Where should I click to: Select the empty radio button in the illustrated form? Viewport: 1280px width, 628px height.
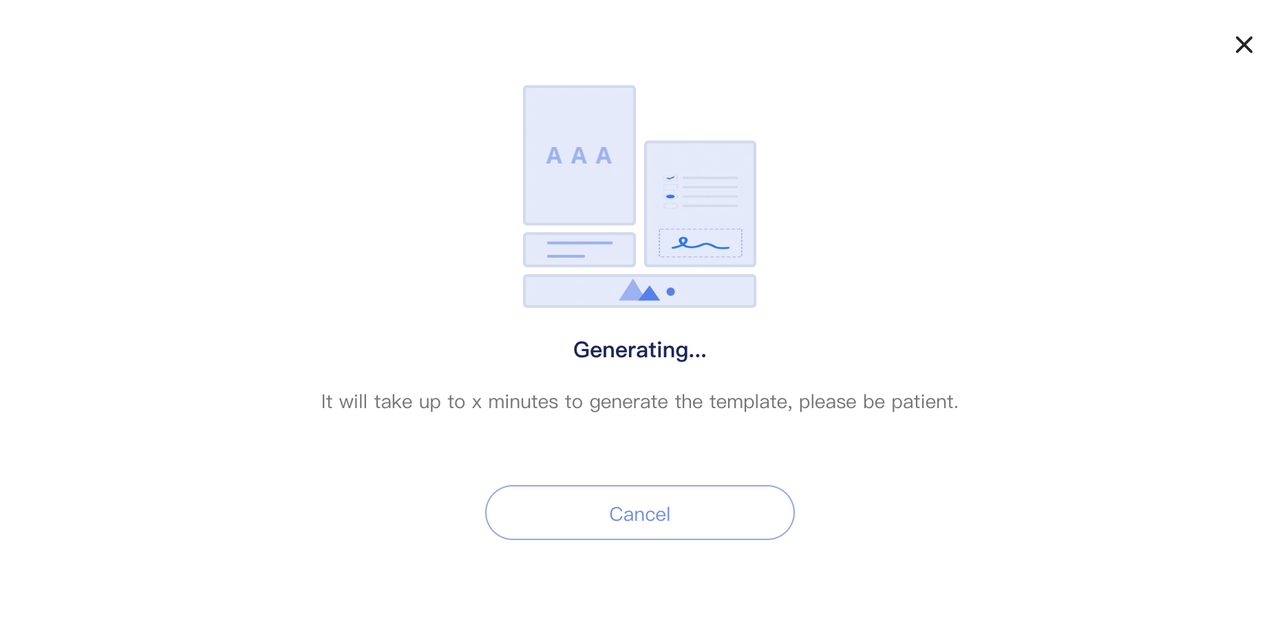(670, 206)
